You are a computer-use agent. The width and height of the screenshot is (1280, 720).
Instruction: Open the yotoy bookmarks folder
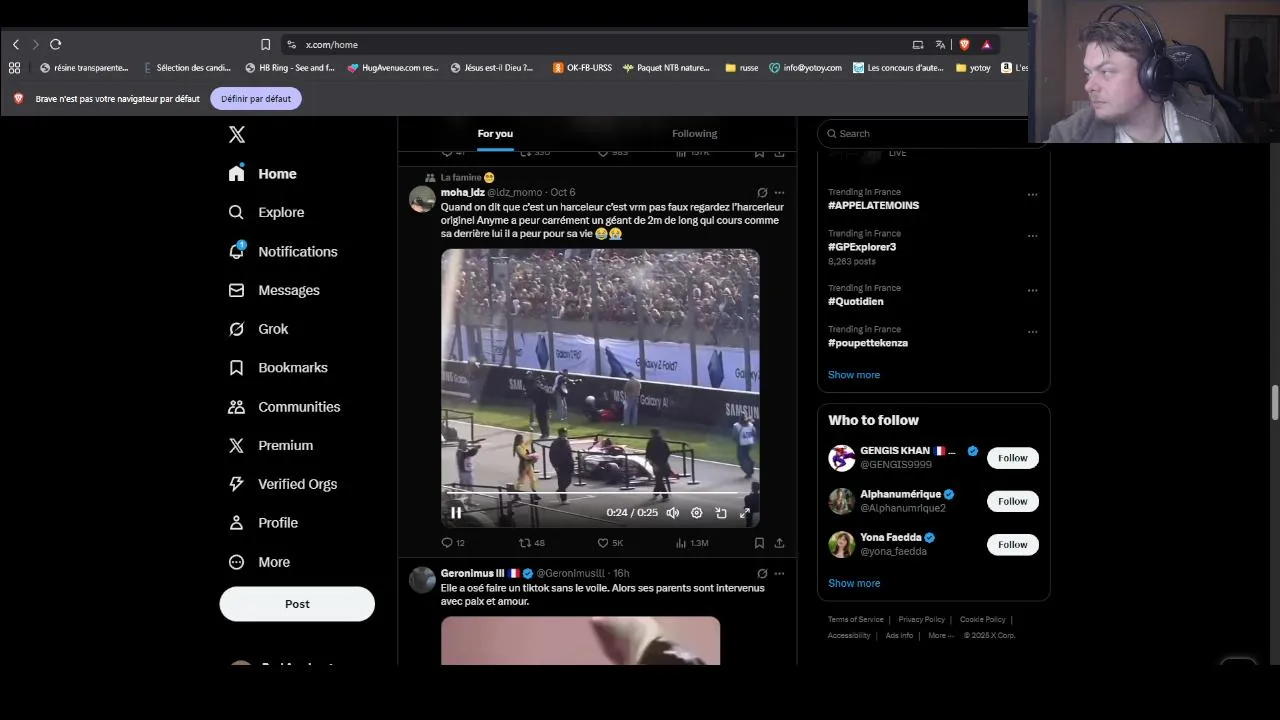(x=973, y=68)
